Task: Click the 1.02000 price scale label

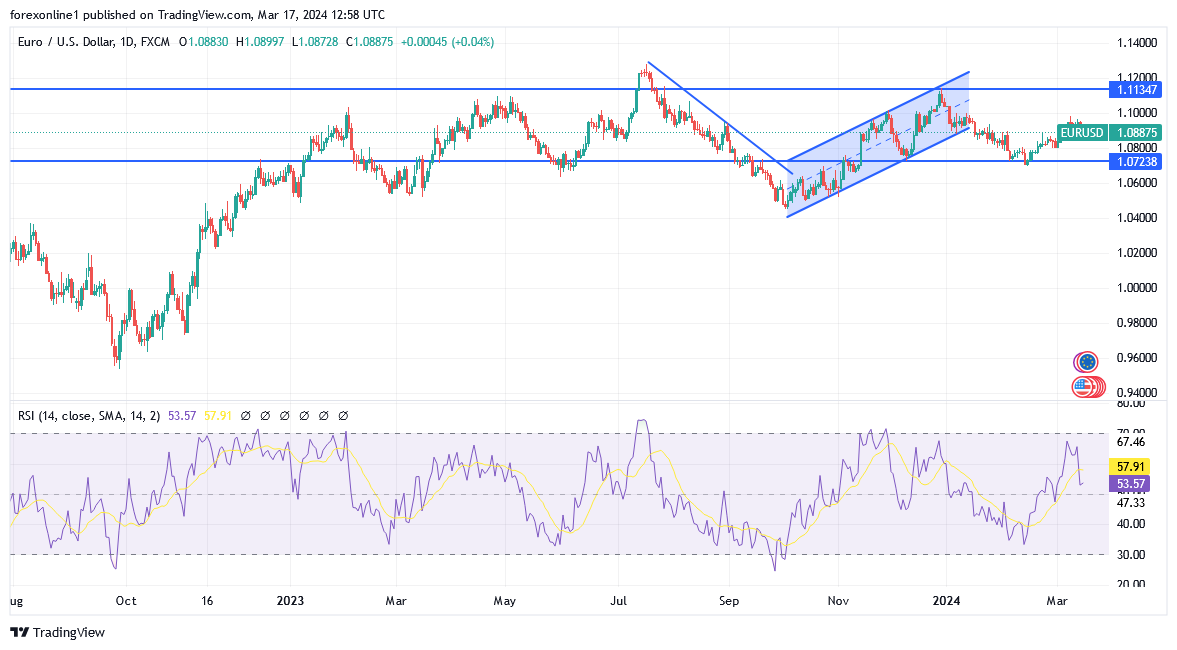Action: coord(1136,252)
